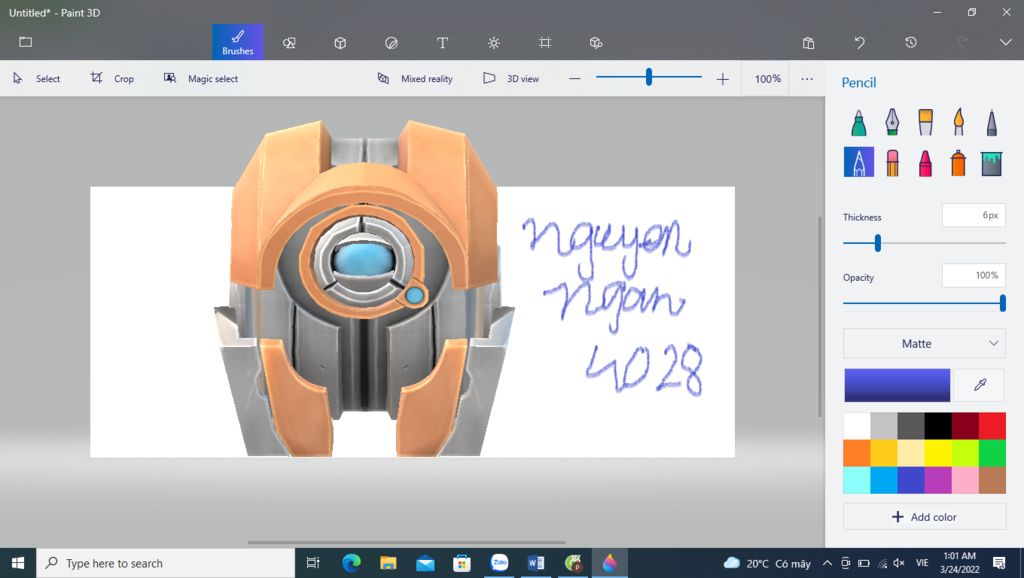Viewport: 1024px width, 578px height.
Task: Show hidden system tray icons
Action: click(827, 563)
